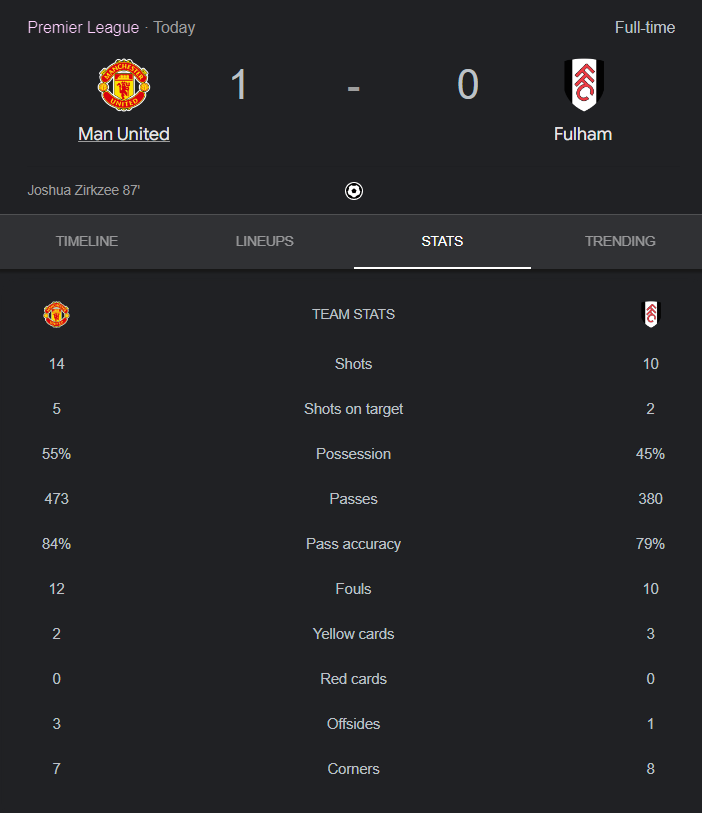Open the Premier League link
702x813 pixels.
(83, 27)
